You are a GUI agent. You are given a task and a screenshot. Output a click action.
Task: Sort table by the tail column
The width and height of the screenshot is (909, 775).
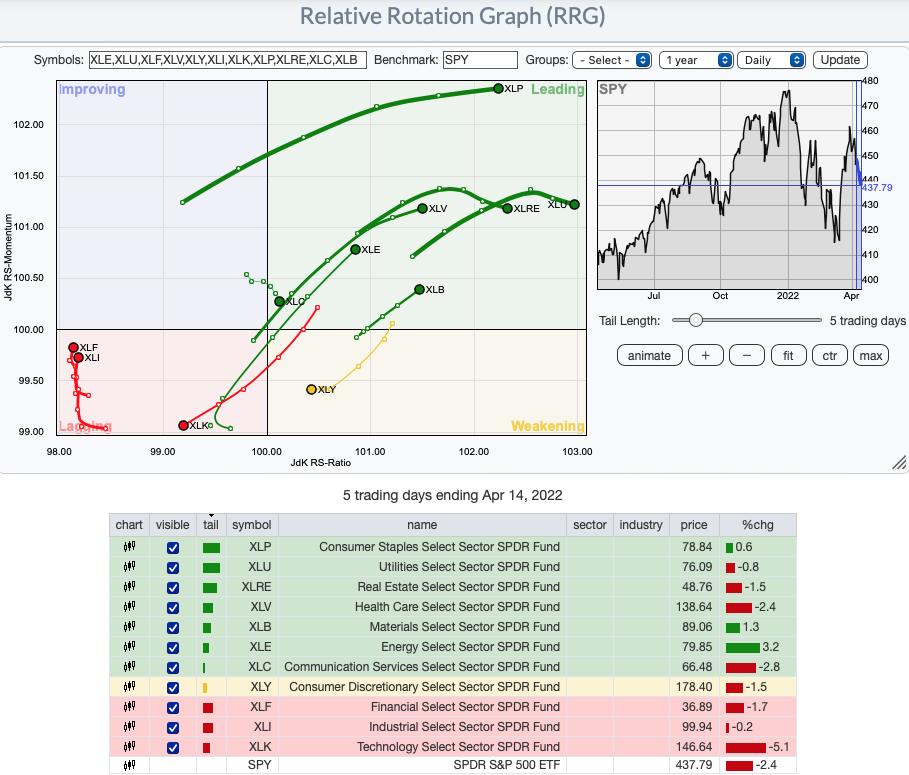(211, 525)
